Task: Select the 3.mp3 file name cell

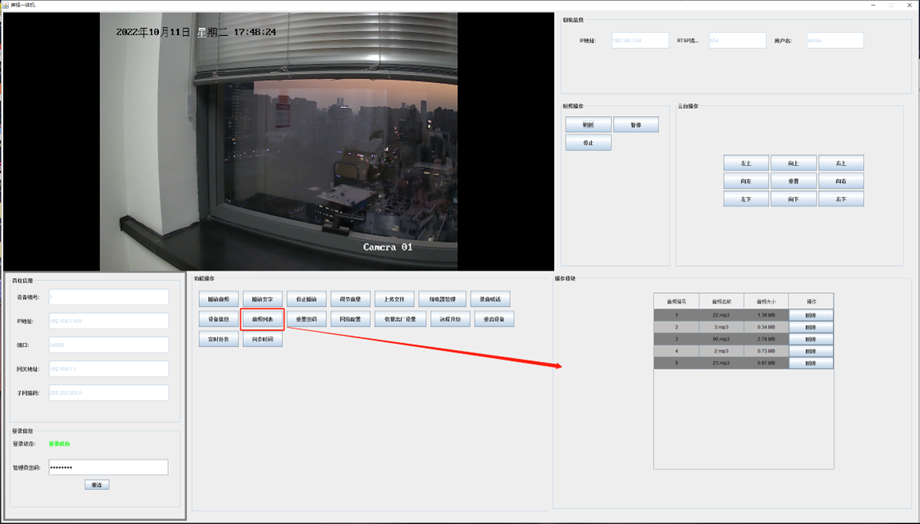Action: pos(721,327)
